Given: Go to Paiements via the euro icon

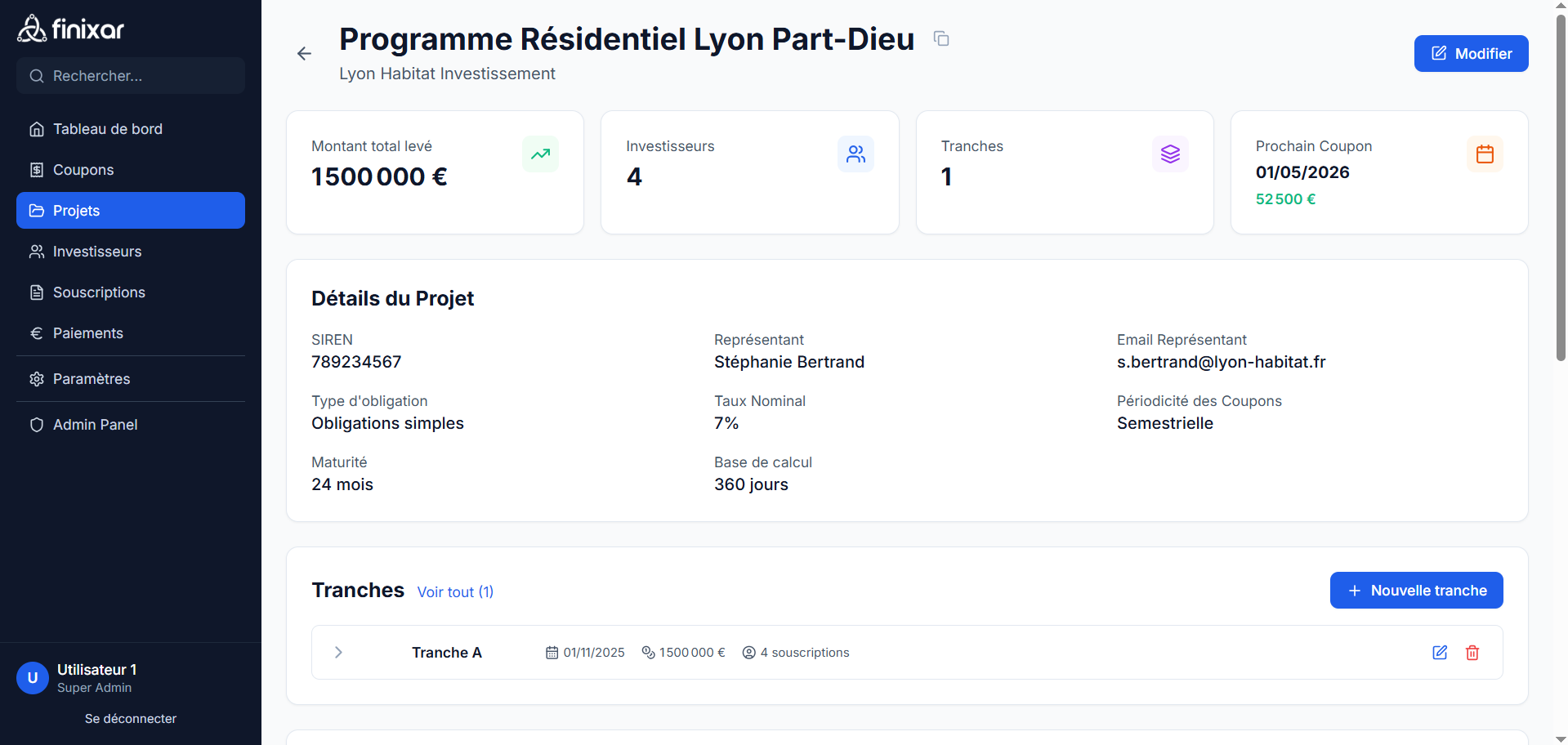Looking at the screenshot, I should (87, 332).
